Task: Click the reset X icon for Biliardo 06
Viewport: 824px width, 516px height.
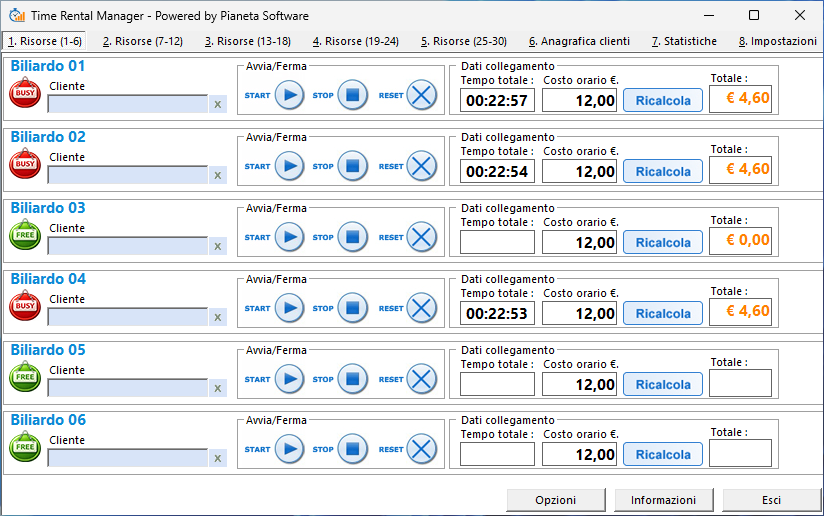Action: tap(422, 449)
